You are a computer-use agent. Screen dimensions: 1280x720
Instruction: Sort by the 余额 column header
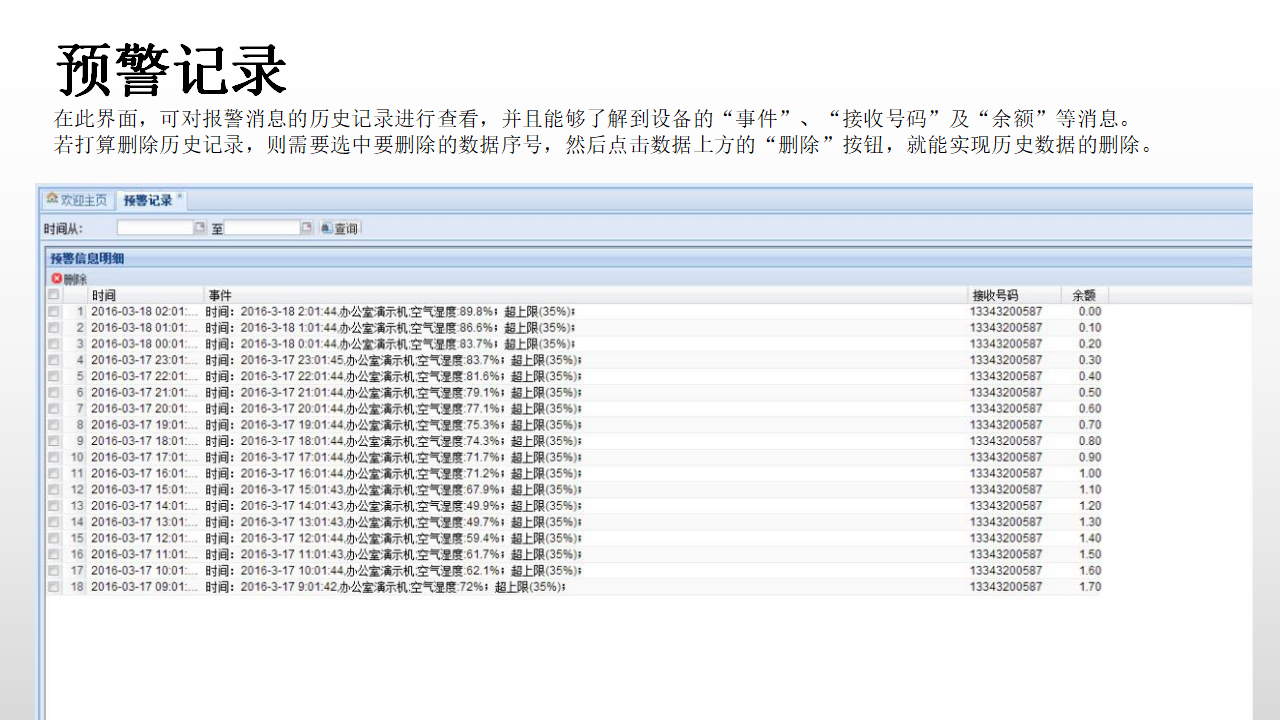(x=1084, y=295)
